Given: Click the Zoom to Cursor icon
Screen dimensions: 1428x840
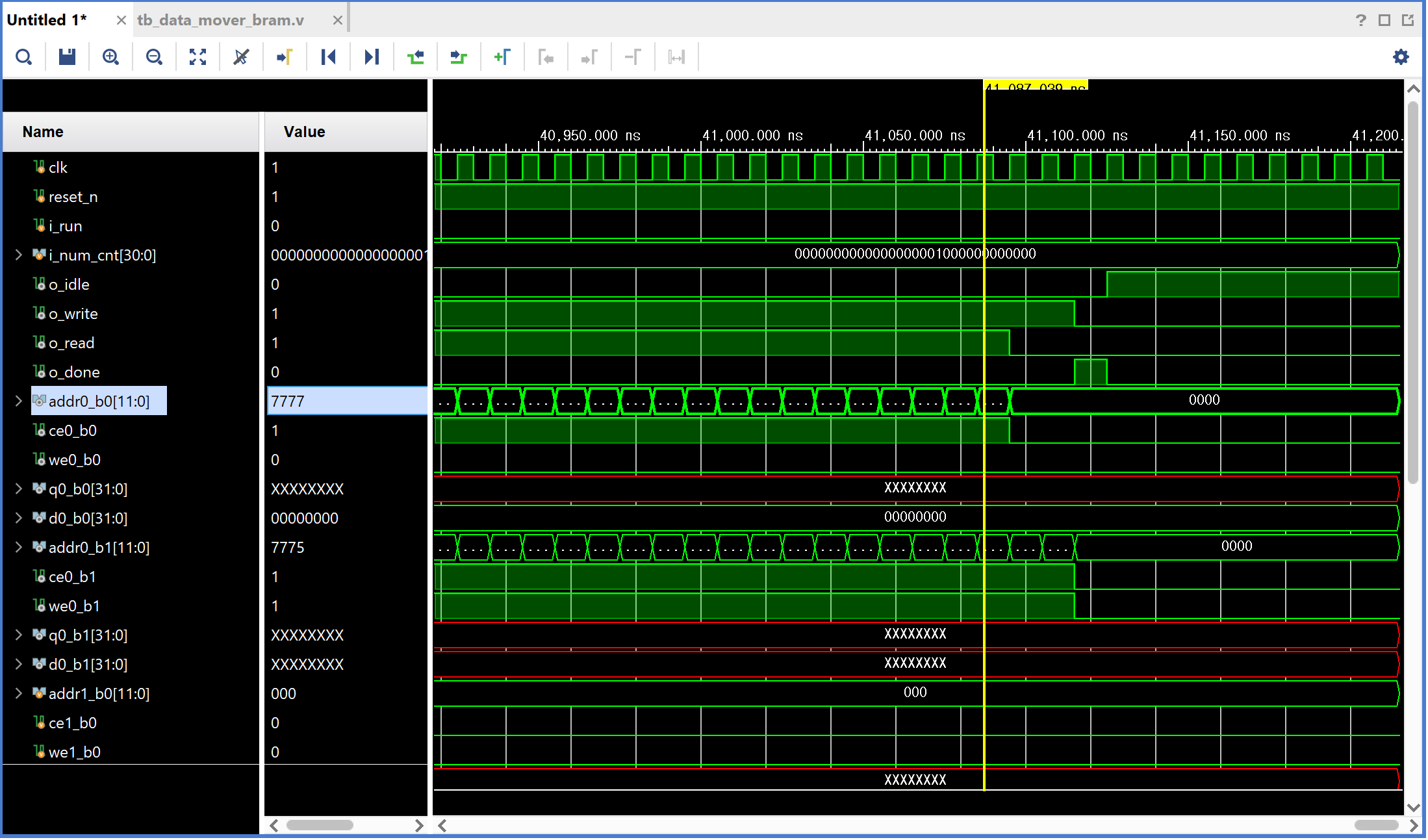Looking at the screenshot, I should pos(242,57).
